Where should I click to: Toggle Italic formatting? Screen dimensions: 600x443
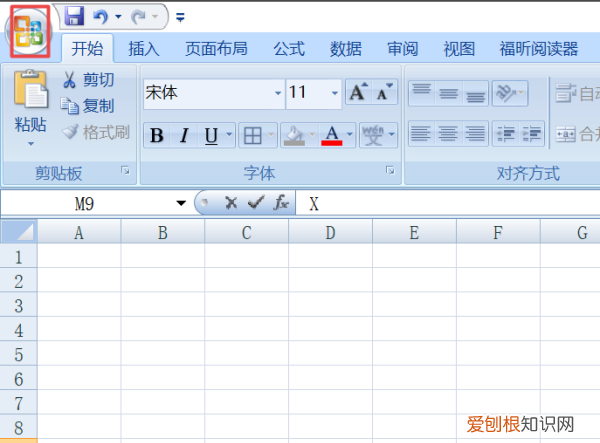[184, 136]
